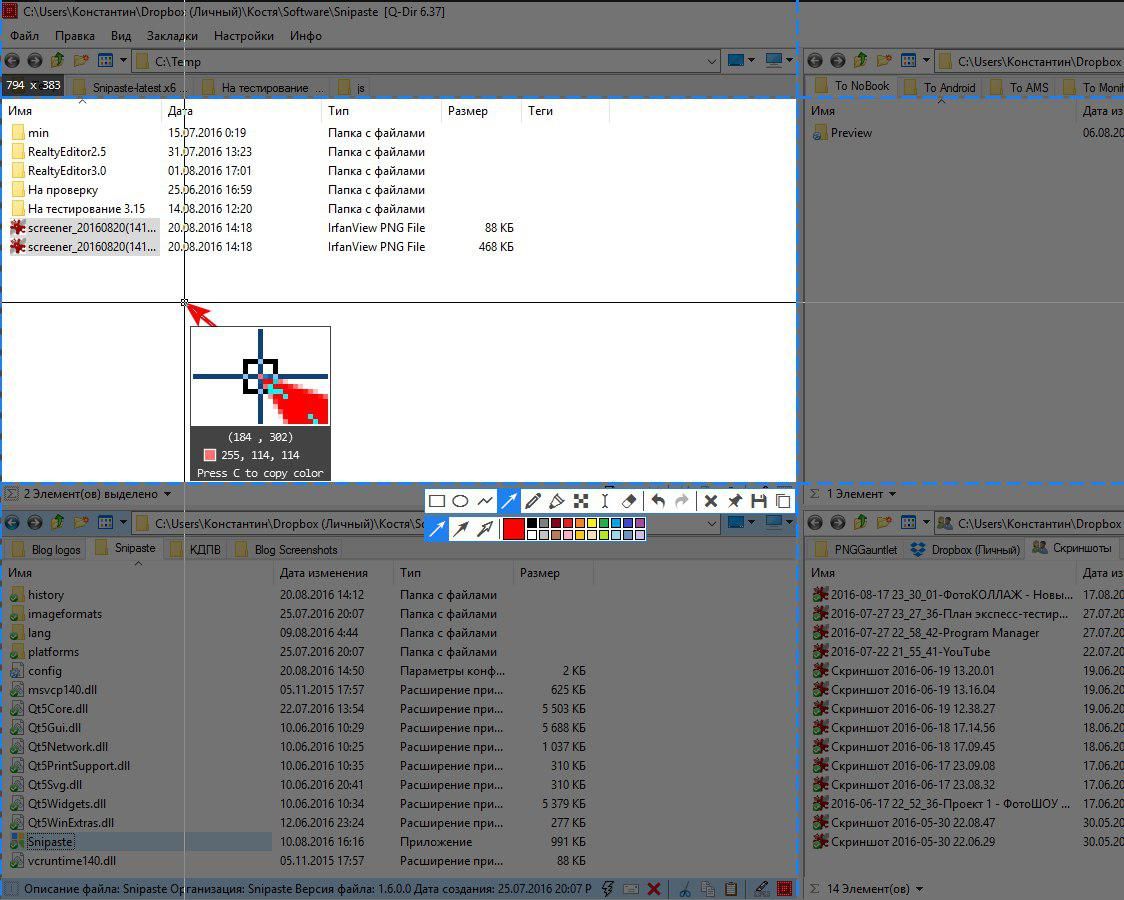Select the Marker highlighter tool
This screenshot has width=1124, height=900.
click(x=557, y=501)
